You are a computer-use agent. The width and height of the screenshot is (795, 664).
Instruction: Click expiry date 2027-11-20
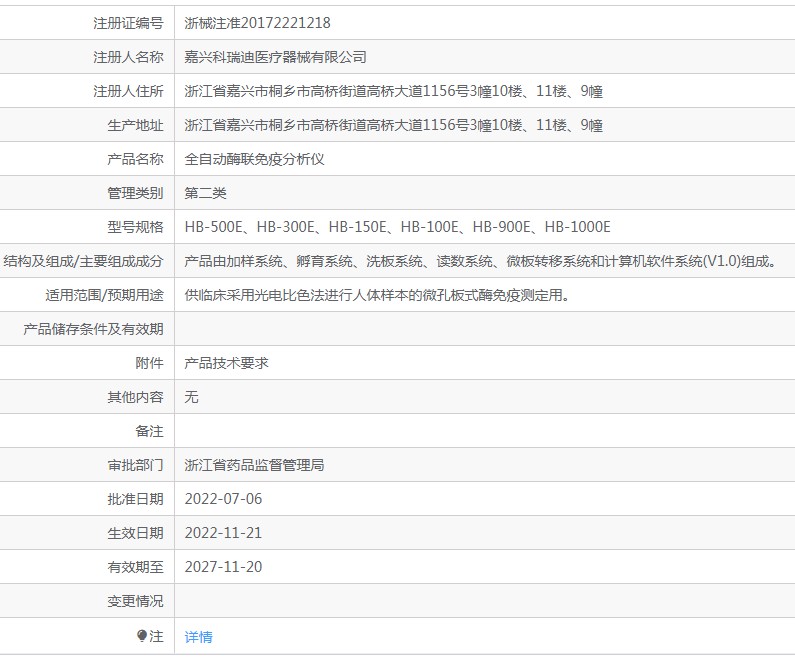(x=223, y=567)
